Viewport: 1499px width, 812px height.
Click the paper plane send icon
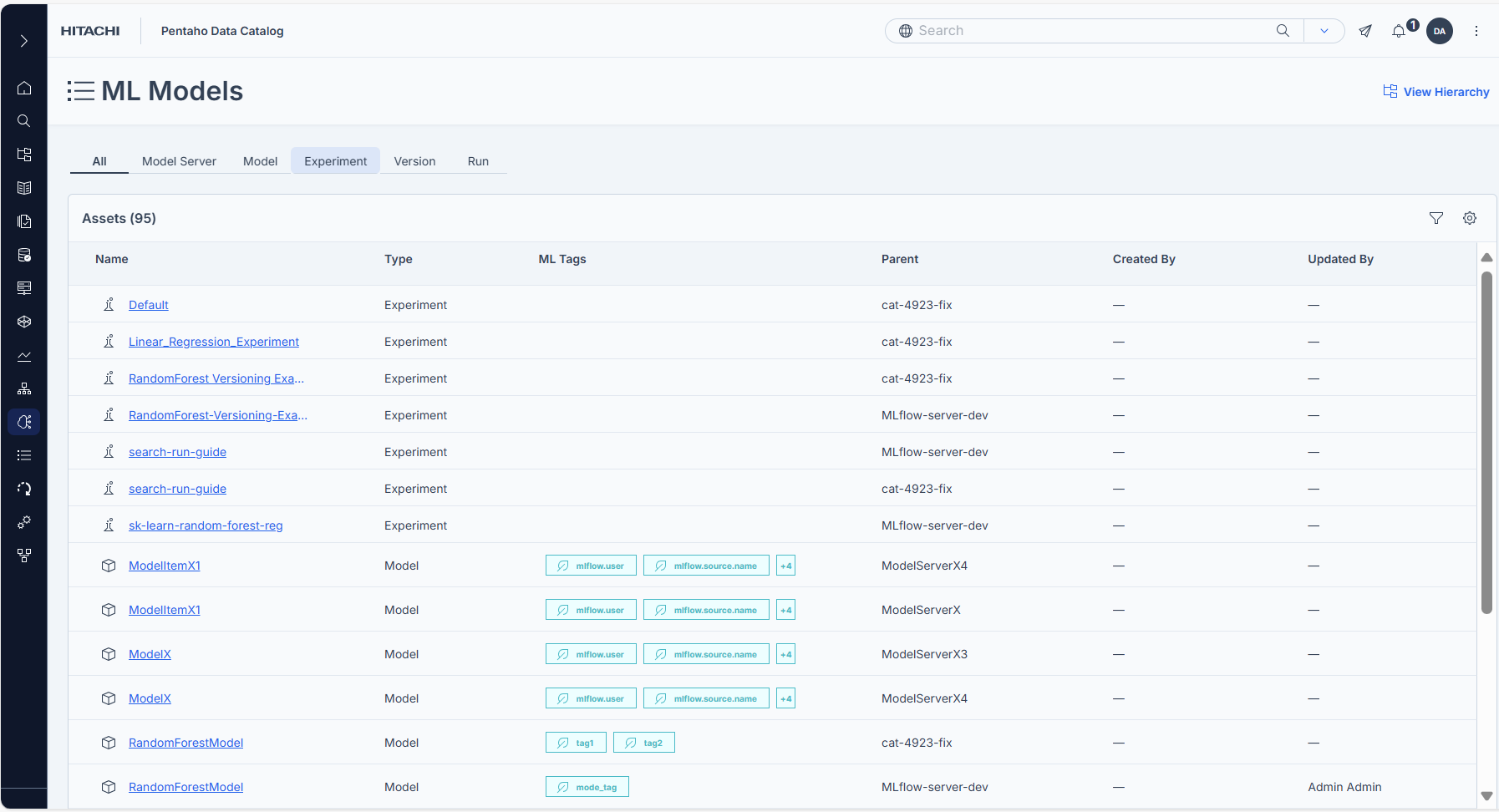click(1365, 31)
